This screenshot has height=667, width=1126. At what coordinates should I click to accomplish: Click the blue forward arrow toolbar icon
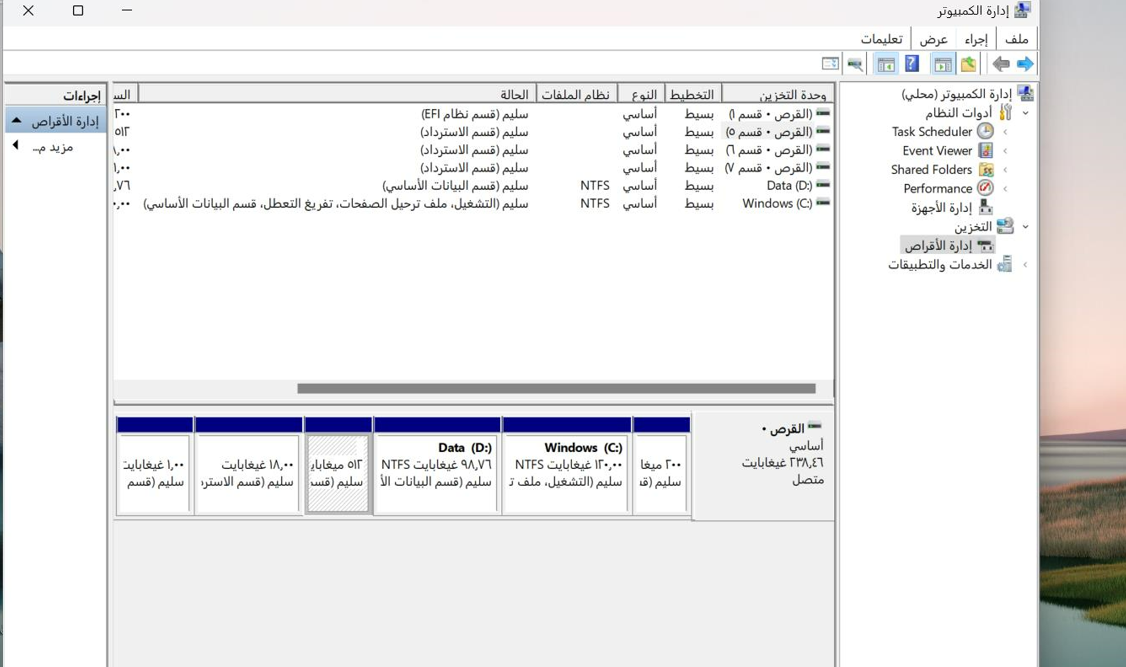1025,64
